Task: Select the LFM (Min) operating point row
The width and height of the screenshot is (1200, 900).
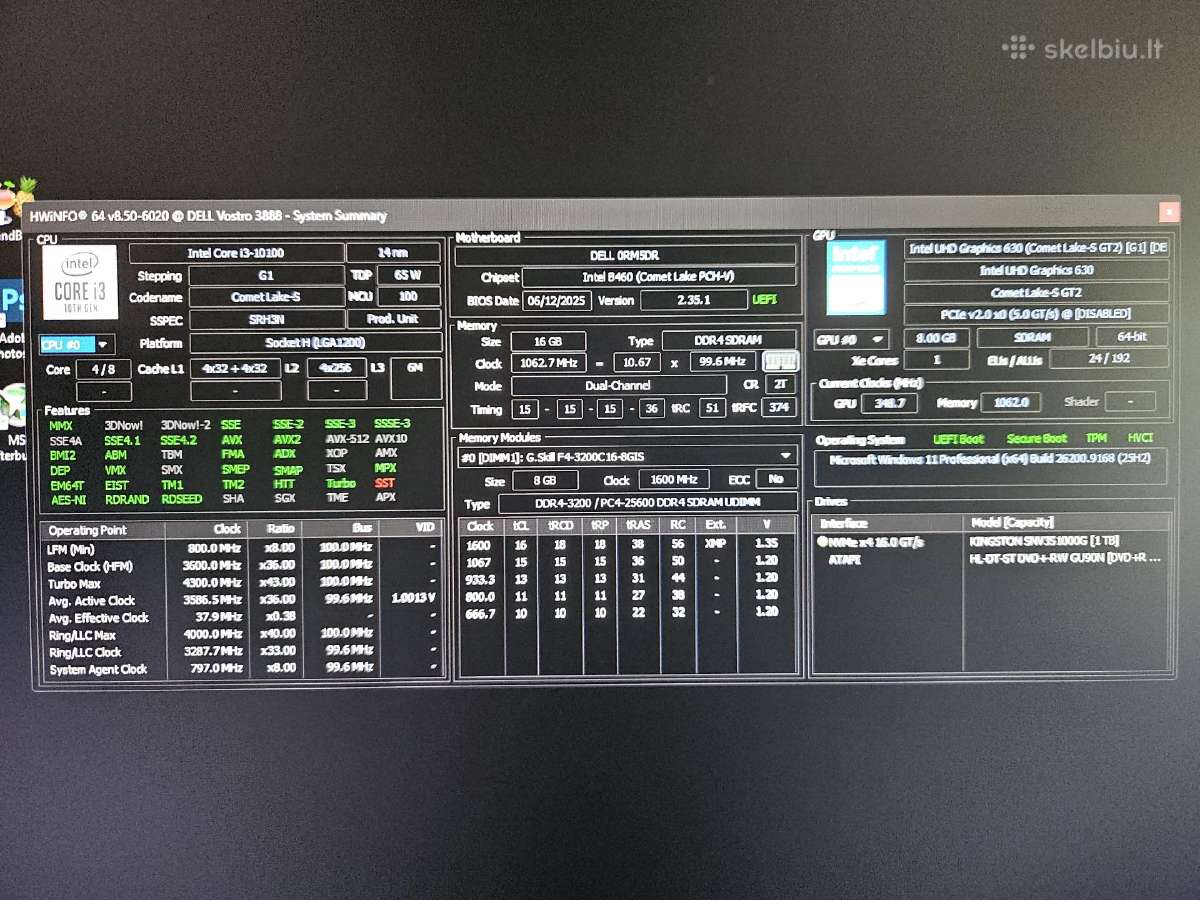Action: [x=242, y=548]
